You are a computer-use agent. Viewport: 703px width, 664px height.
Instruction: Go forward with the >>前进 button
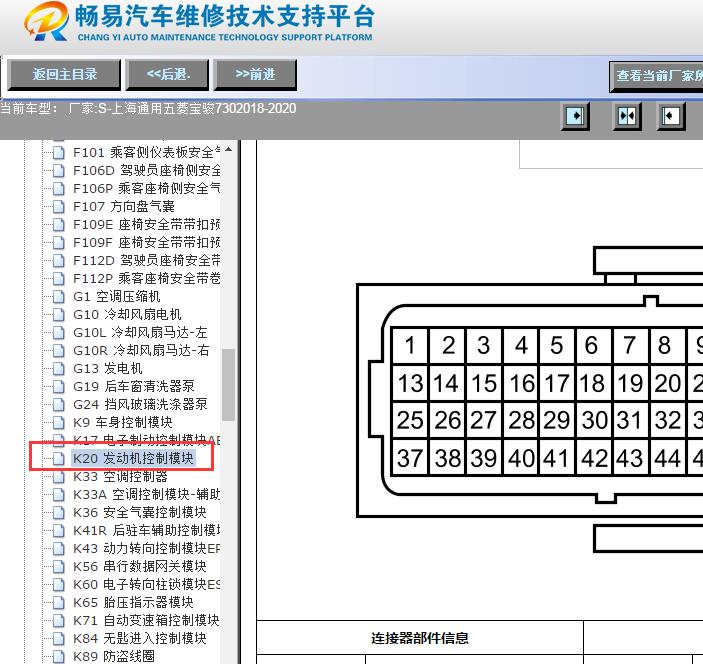[255, 74]
